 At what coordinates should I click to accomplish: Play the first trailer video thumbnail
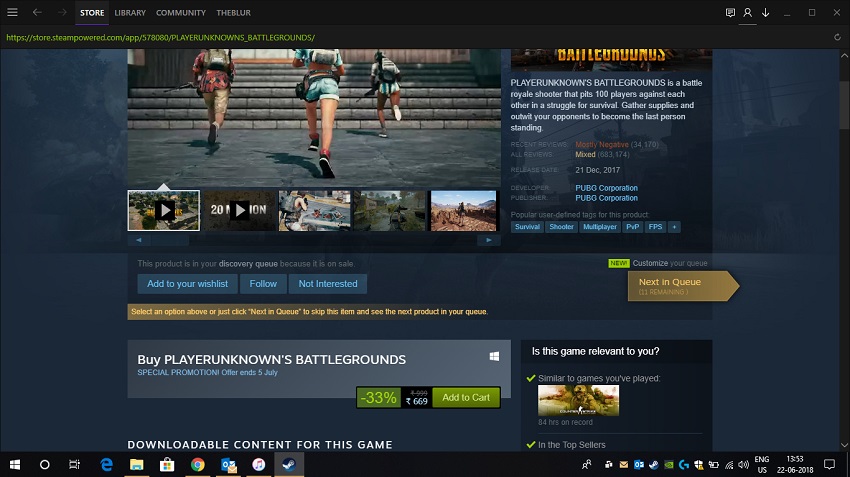[x=164, y=210]
